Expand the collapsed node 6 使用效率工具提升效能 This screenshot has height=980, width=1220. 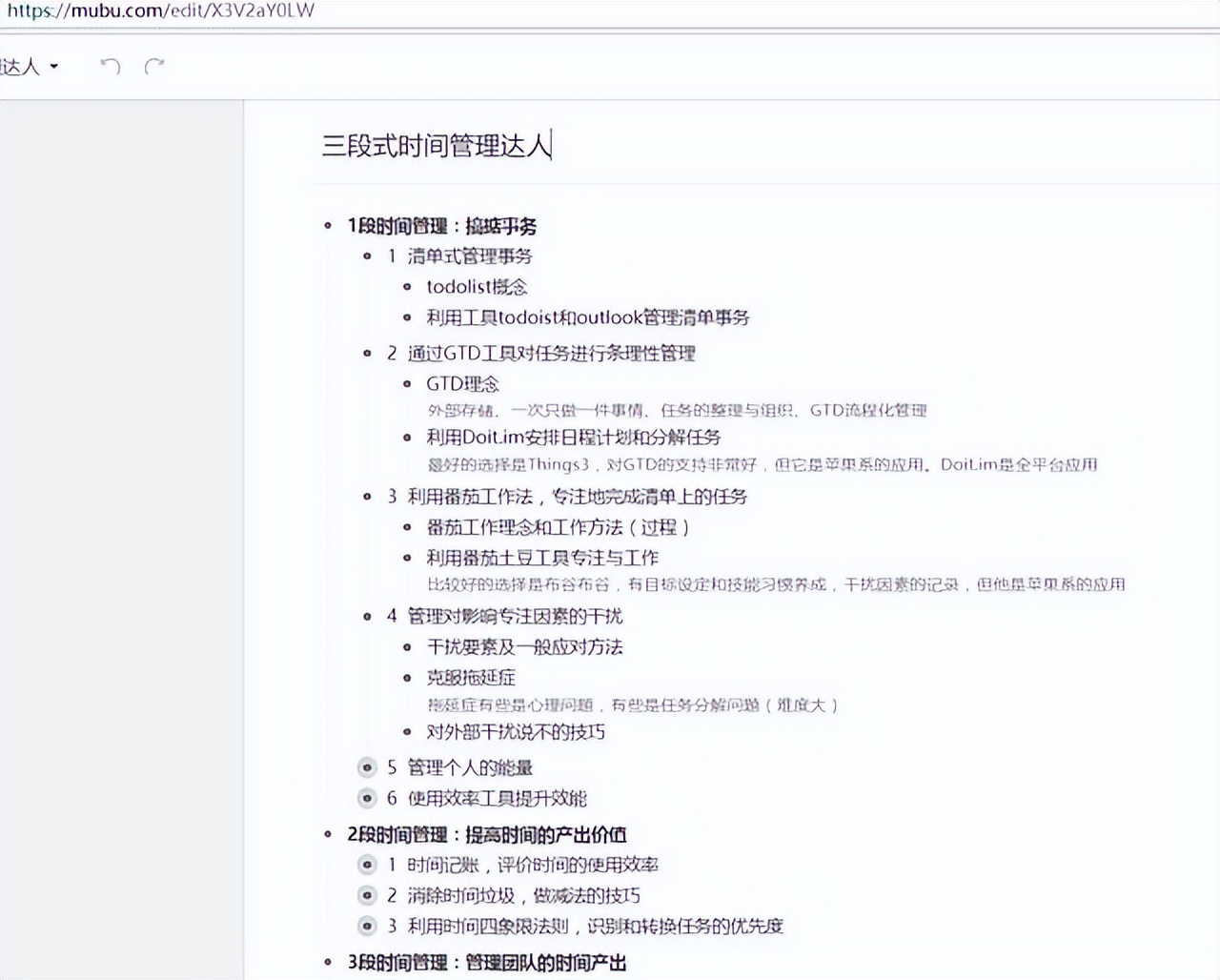tap(367, 799)
